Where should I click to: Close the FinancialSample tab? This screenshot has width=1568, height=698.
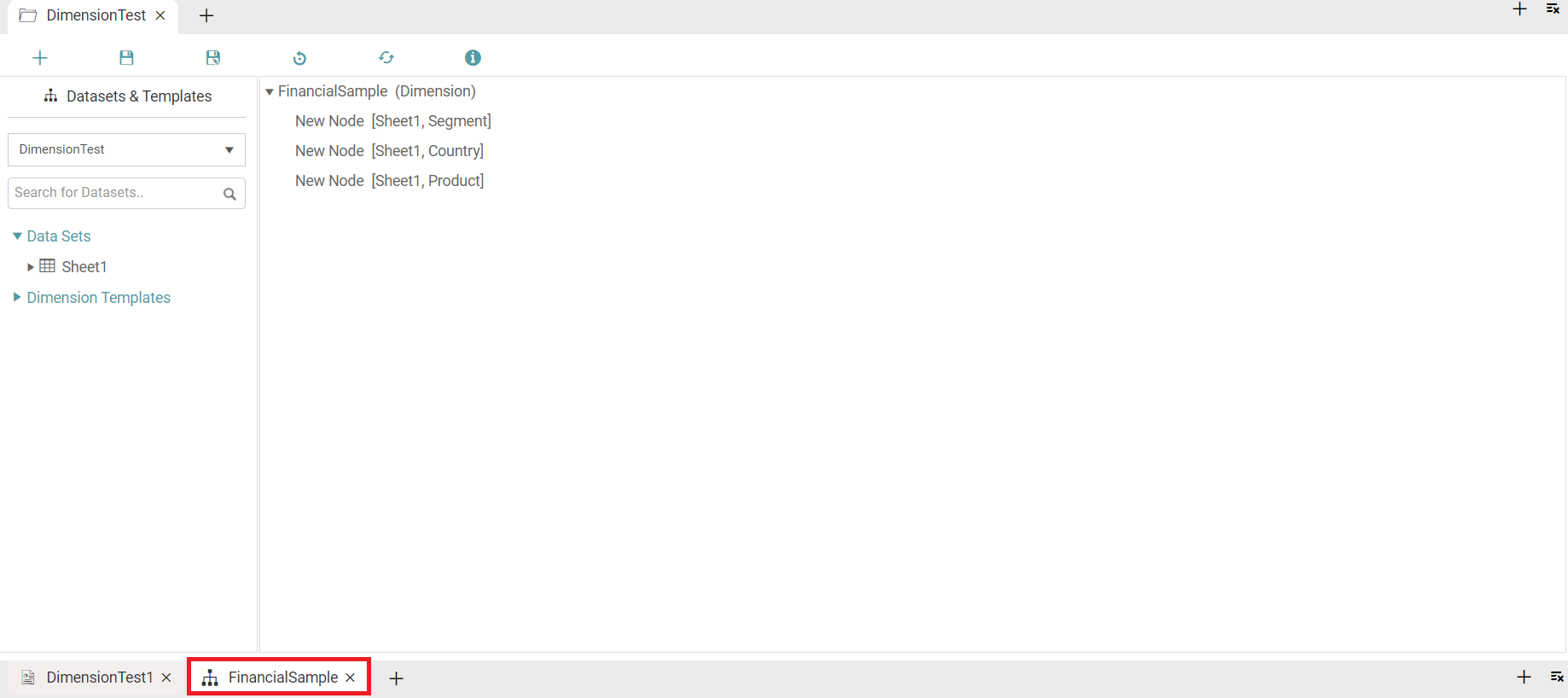pos(350,678)
